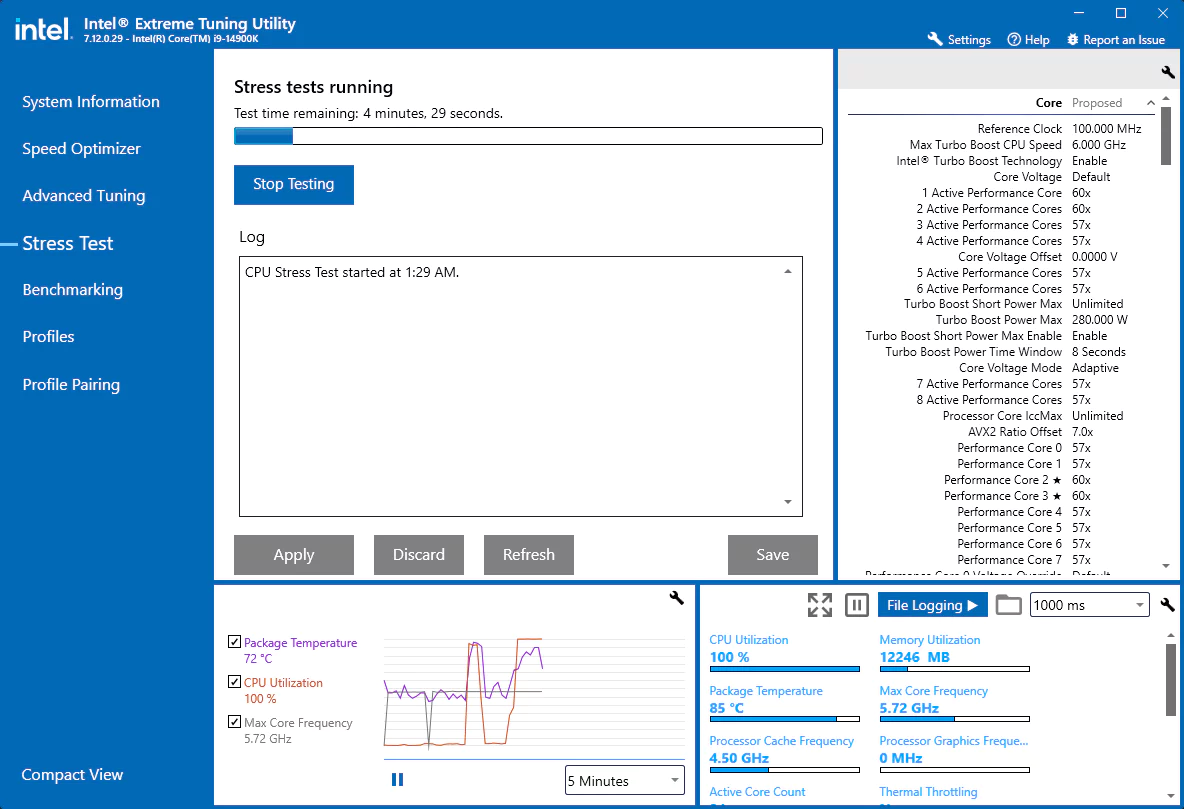Click the Proposed column header
Image resolution: width=1184 pixels, height=809 pixels.
click(1096, 103)
